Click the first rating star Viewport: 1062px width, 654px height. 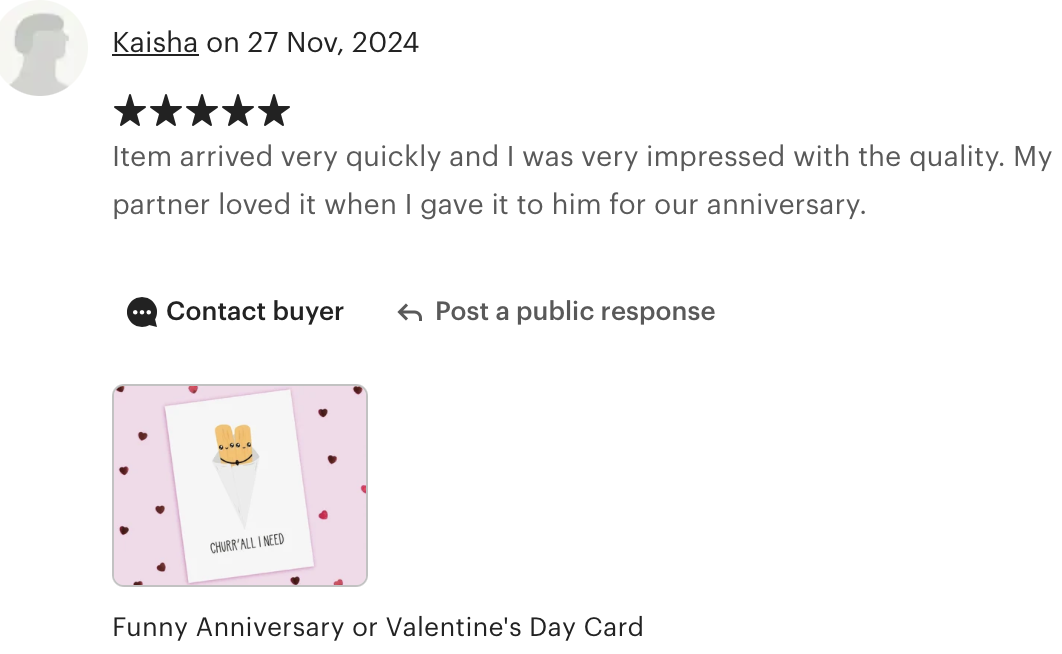click(x=129, y=110)
